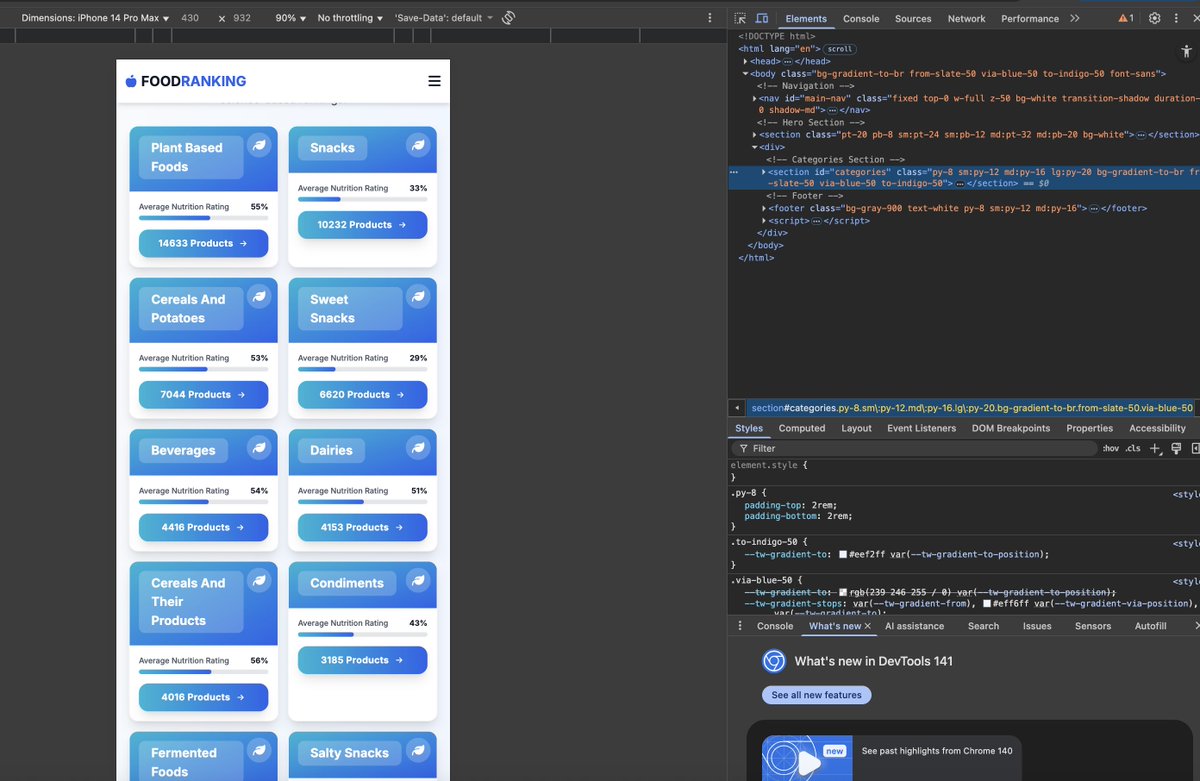This screenshot has height=781, width=1200.
Task: Click the leaf icon on Condiments card
Action: (418, 581)
